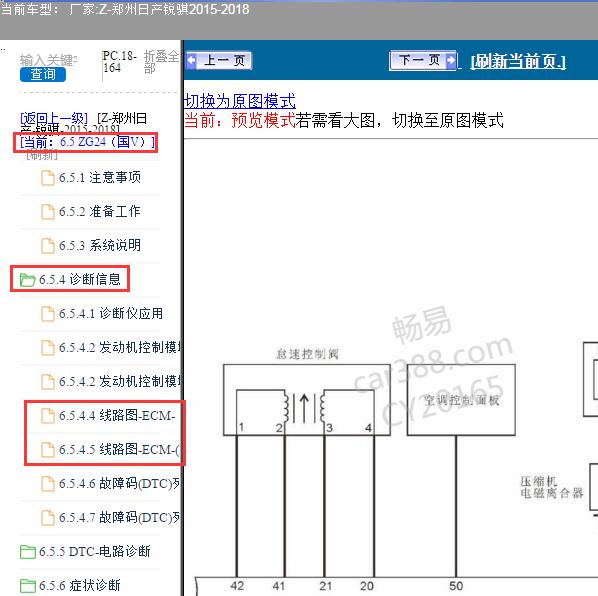598x596 pixels.
Task: Go to next page with 下一页
Action: 423,60
